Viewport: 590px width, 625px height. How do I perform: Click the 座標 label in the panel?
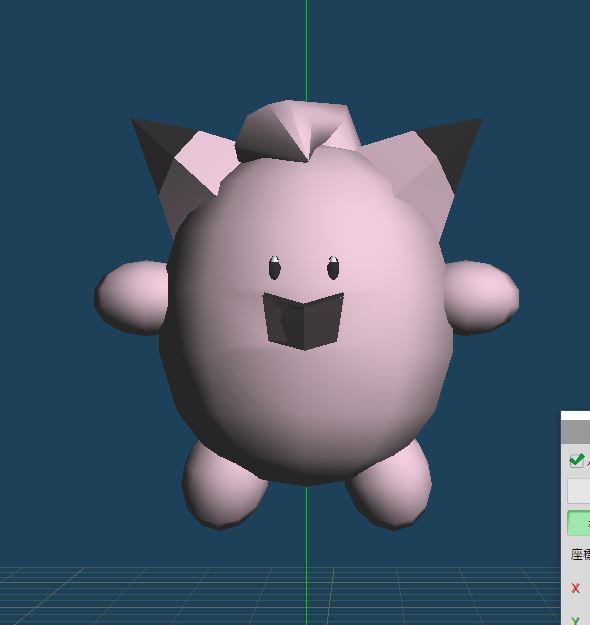[x=580, y=554]
